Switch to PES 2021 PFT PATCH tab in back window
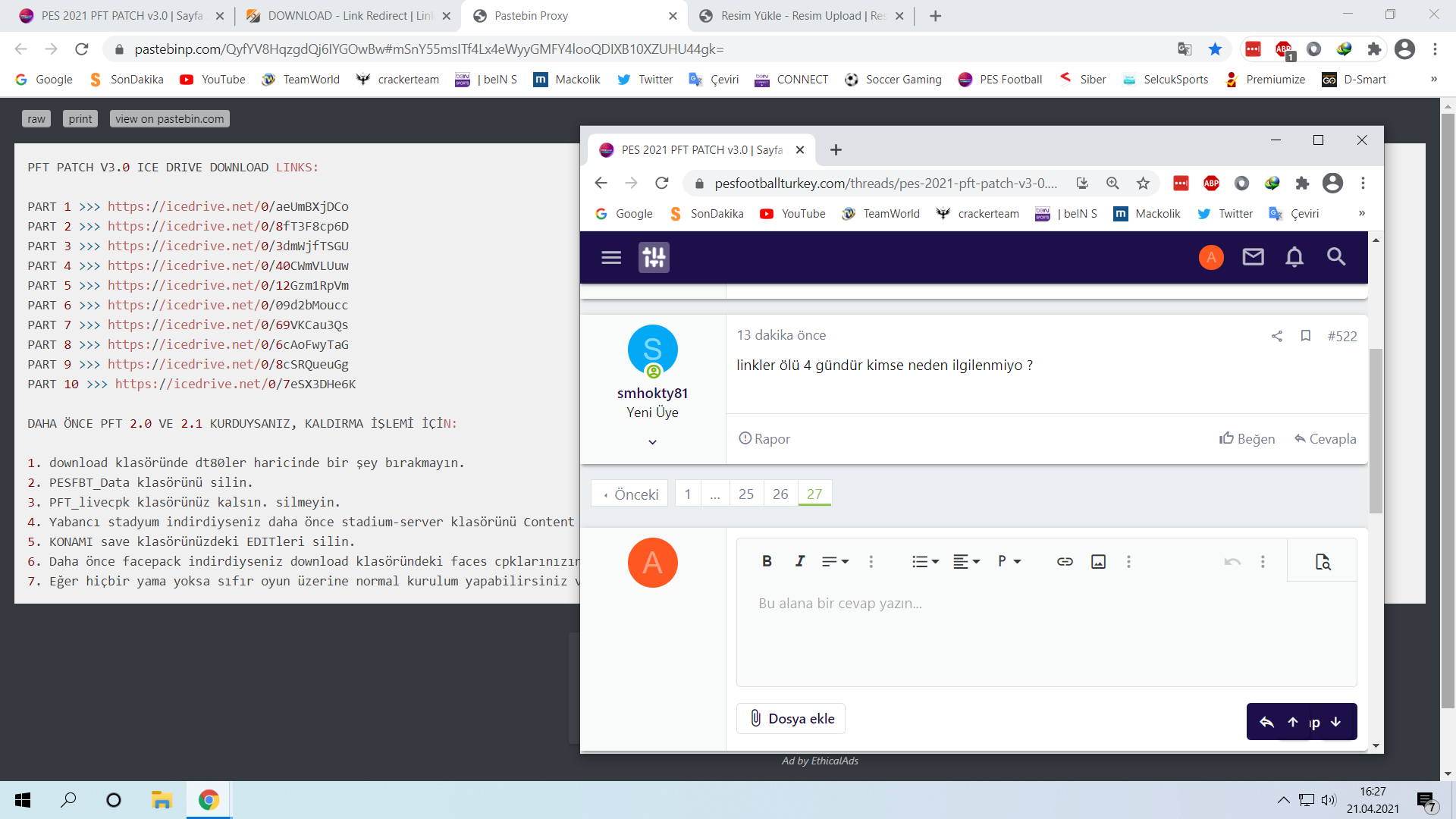The width and height of the screenshot is (1456, 819). [121, 16]
